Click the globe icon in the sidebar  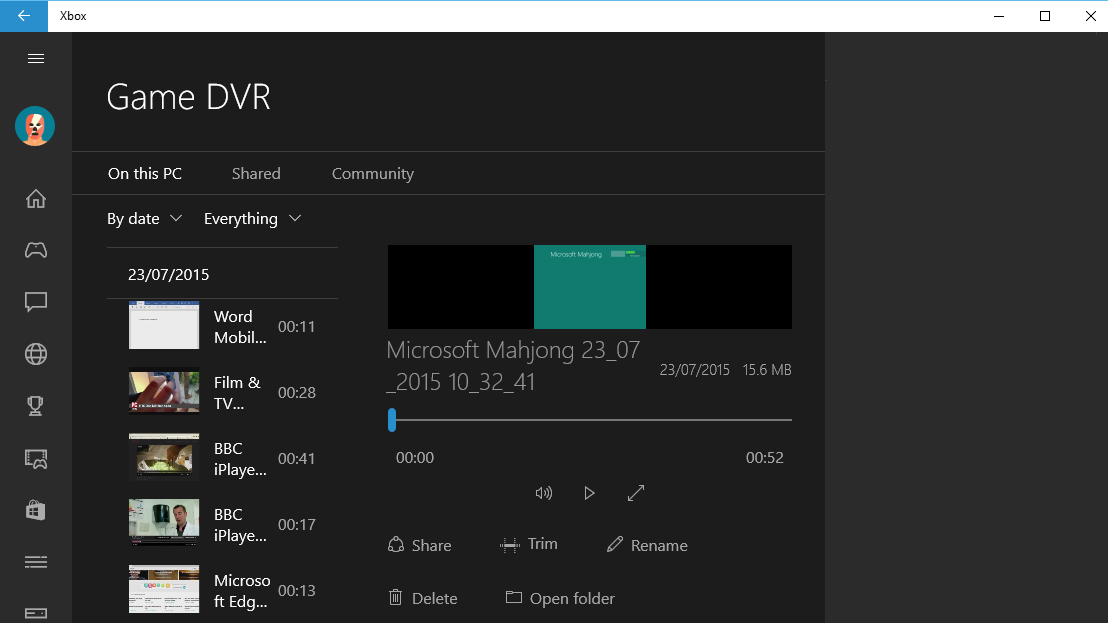35,354
